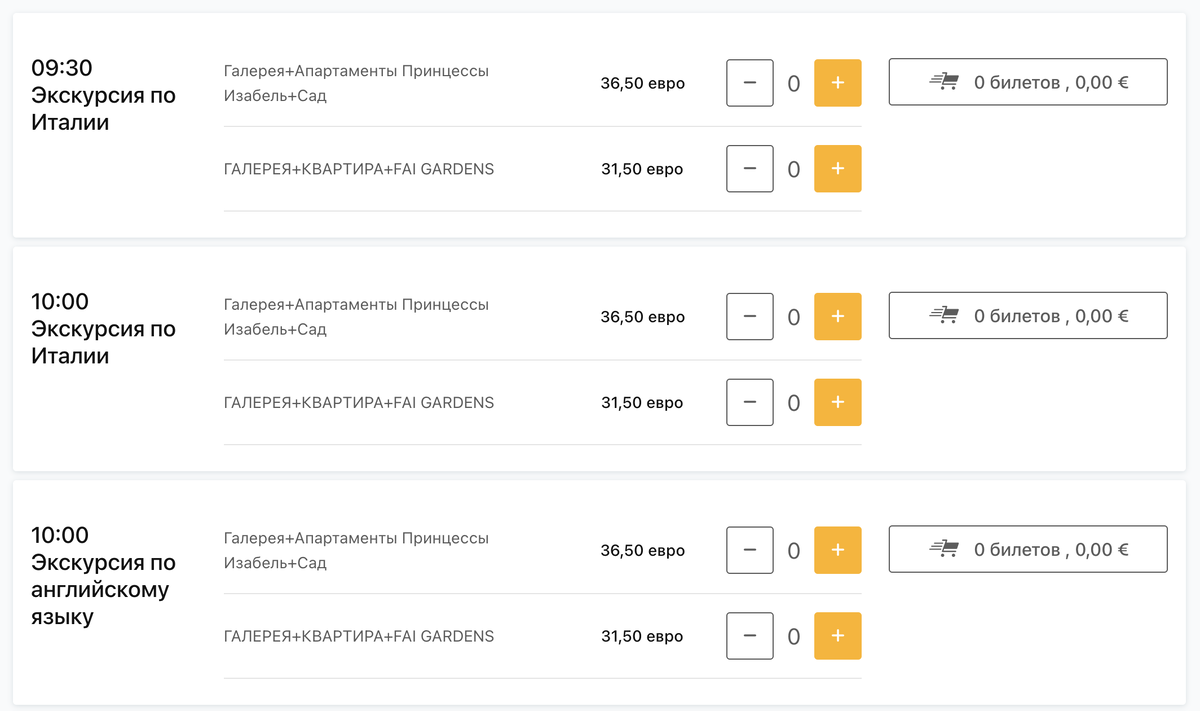Add 31,50 euro ticket for 10:00 Italian tour
Viewport: 1200px width, 711px height.
pos(837,403)
